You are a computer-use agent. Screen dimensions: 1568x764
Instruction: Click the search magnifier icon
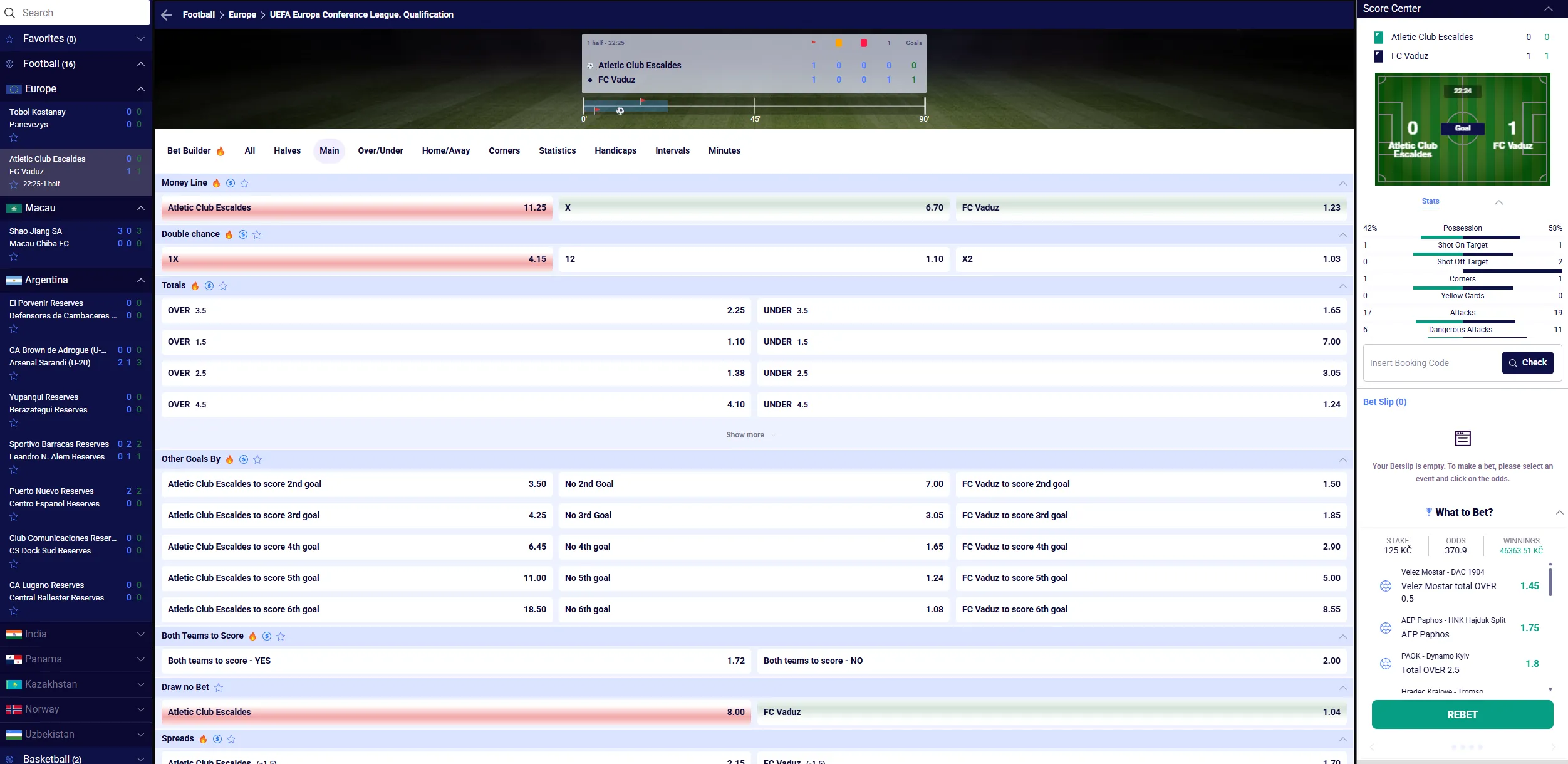coord(9,13)
